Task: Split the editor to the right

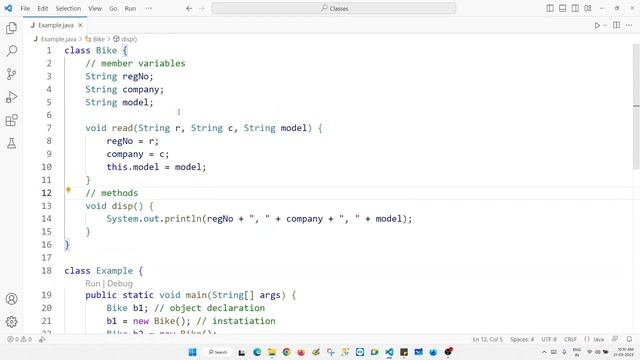Action: point(617,25)
